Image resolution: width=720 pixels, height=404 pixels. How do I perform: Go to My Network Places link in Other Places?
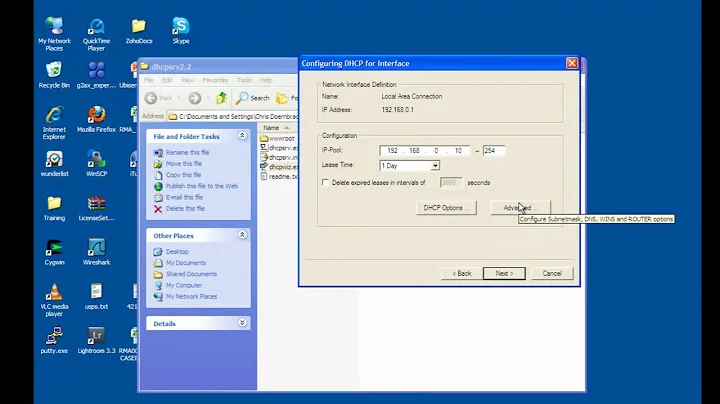pyautogui.click(x=191, y=297)
